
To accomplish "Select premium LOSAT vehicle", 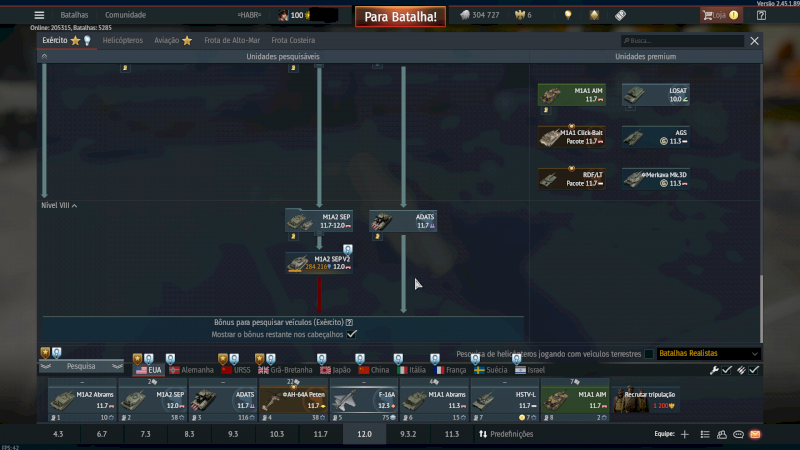I will [x=656, y=95].
